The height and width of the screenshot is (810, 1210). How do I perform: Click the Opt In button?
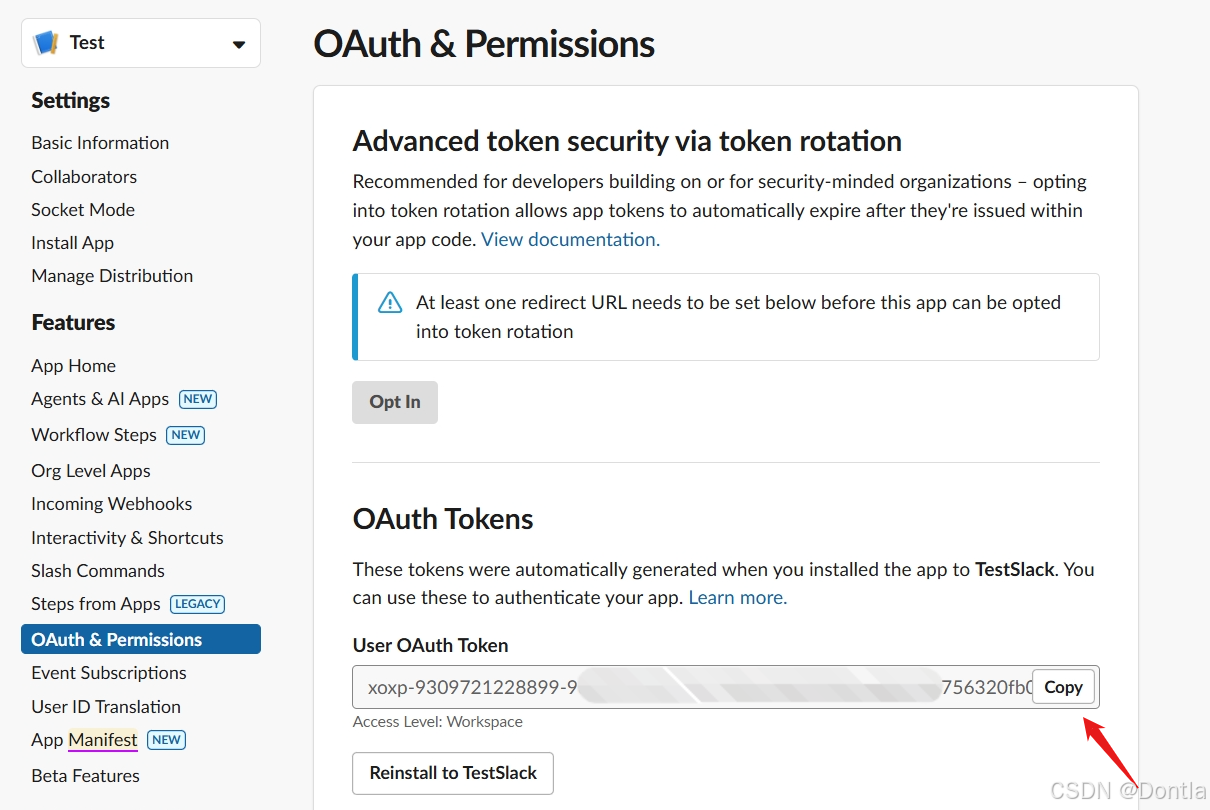[395, 402]
